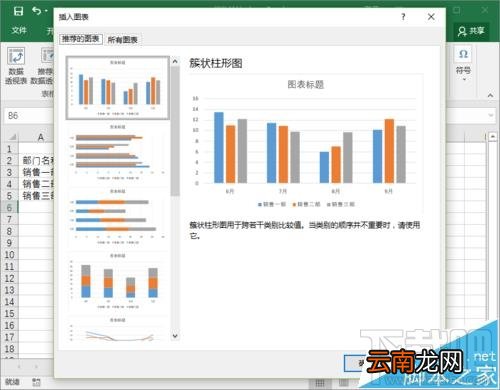Click the help question mark in dialog
Image resolution: width=500 pixels, height=390 pixels.
(403, 17)
